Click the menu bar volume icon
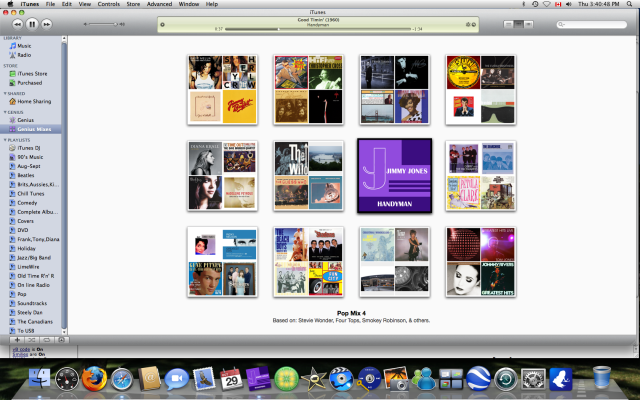The height and width of the screenshot is (400, 640). tap(569, 4)
